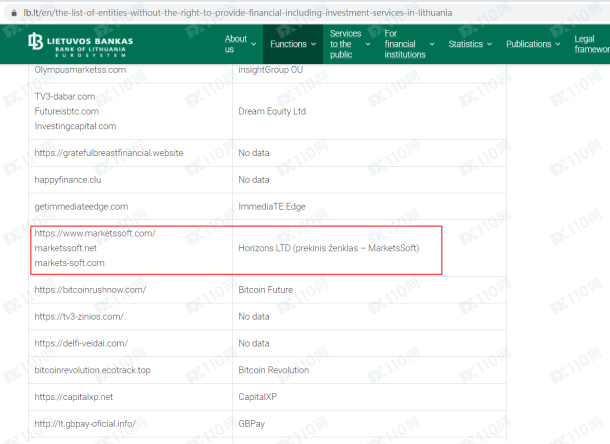Click https://capitalxp.net entry
The width and height of the screenshot is (610, 444).
tap(74, 397)
